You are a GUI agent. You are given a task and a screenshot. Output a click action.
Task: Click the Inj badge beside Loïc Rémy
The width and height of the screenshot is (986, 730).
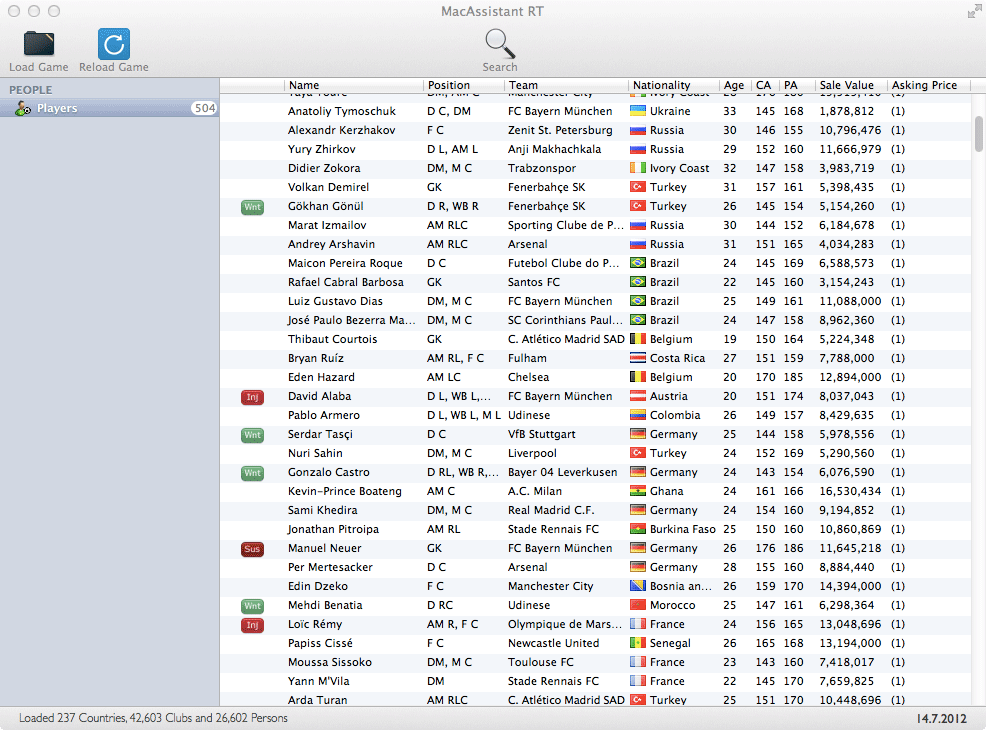coord(252,625)
